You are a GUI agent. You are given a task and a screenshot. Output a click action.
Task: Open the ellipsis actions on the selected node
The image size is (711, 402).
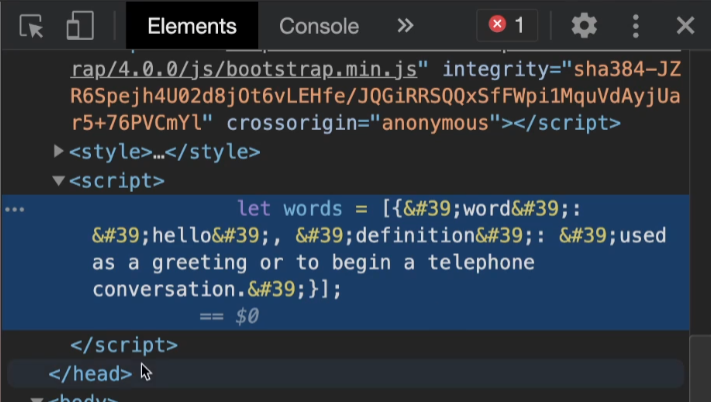click(15, 209)
